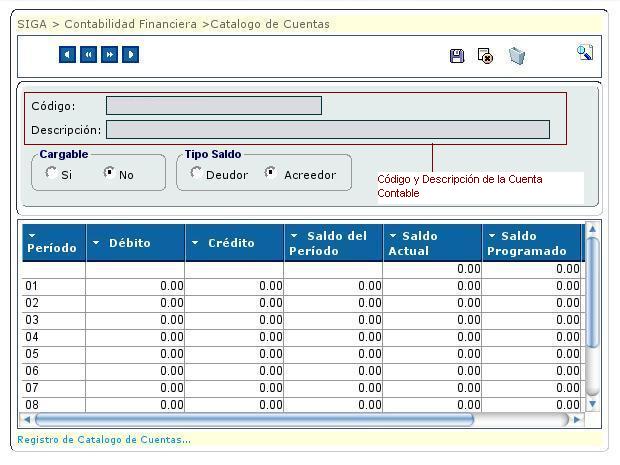Select the Cargable No radio button
620x465 pixels.
click(109, 173)
